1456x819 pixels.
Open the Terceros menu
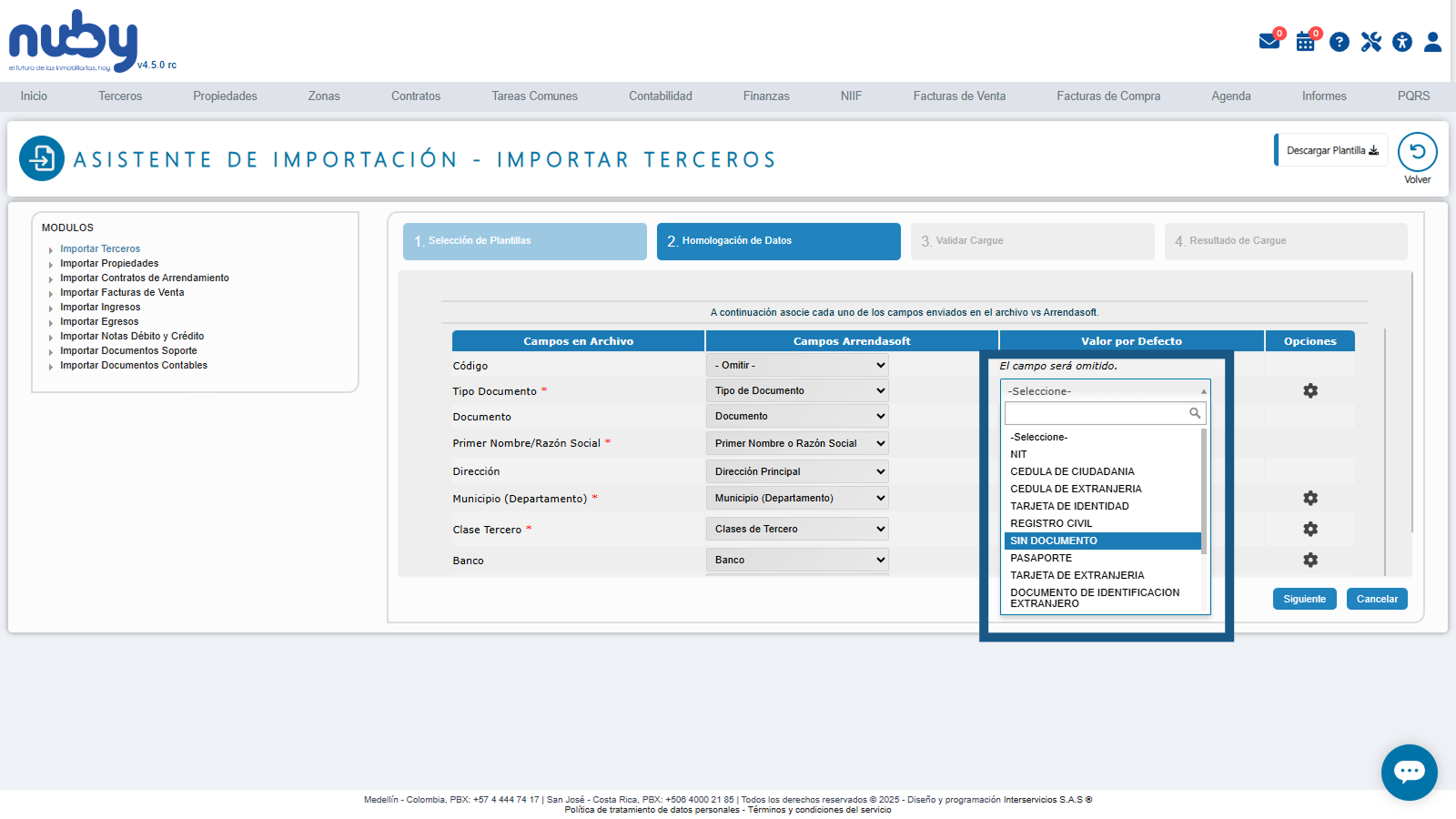[x=120, y=96]
